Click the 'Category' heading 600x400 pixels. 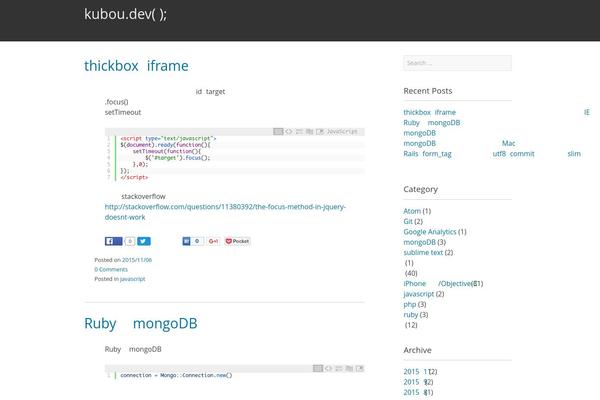[421, 189]
